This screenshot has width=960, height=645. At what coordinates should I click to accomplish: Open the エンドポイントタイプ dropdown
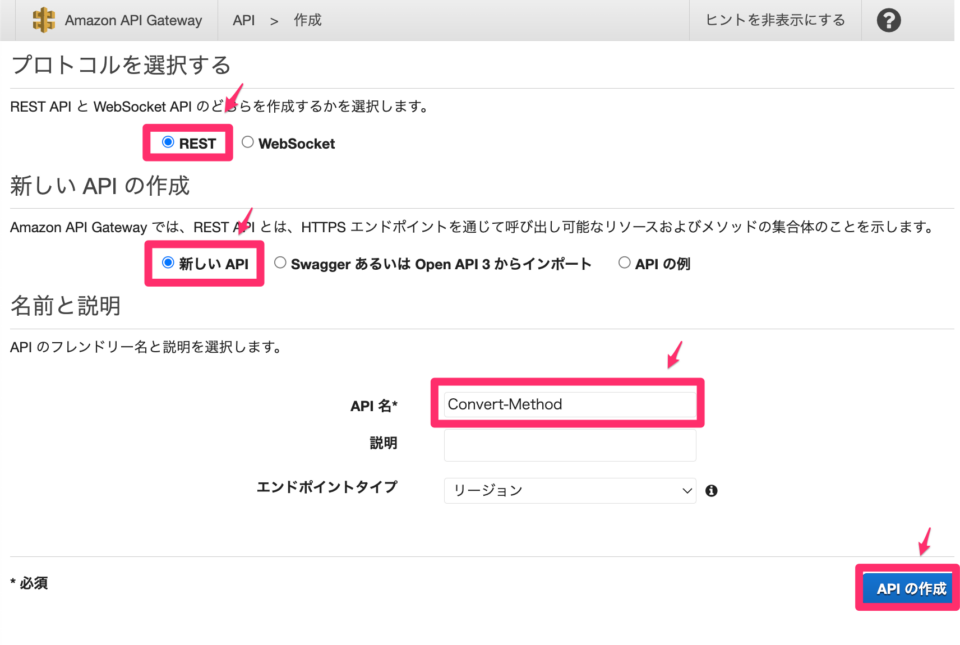click(570, 490)
